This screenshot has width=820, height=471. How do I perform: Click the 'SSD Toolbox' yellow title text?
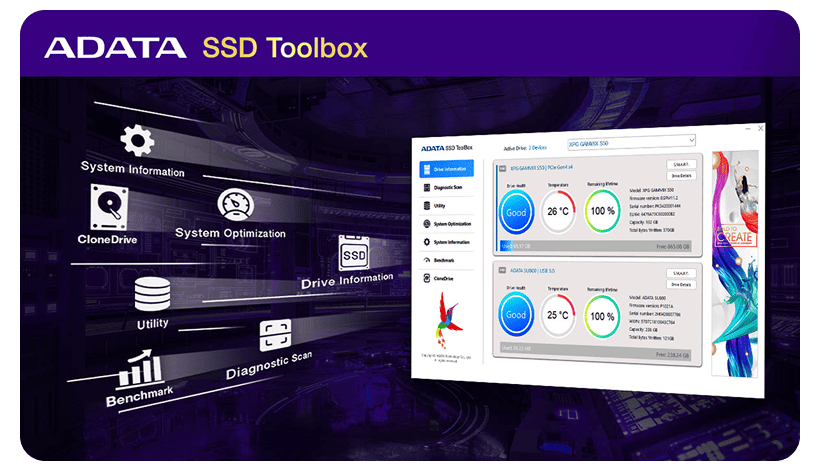[285, 48]
